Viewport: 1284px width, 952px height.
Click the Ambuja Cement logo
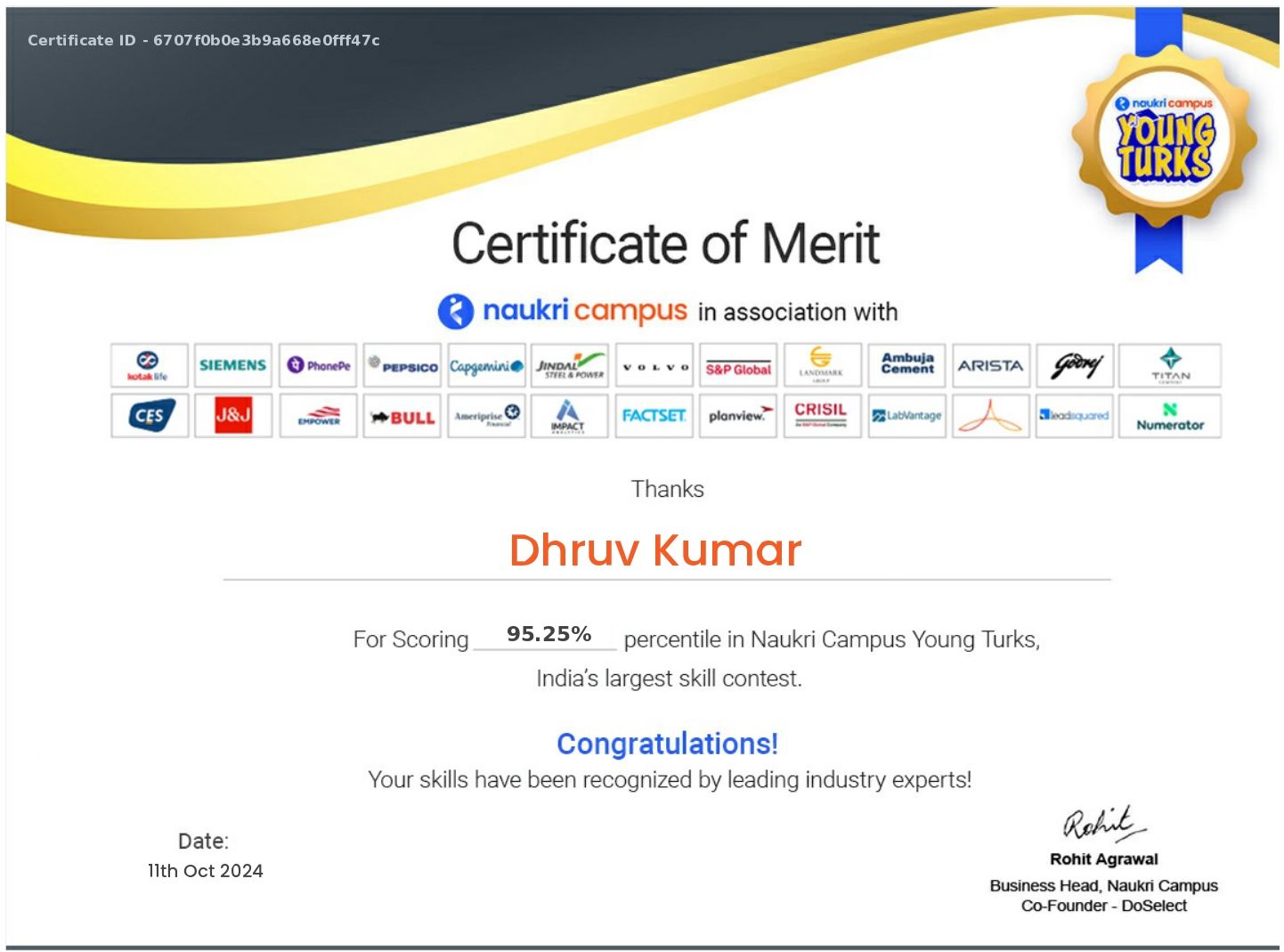click(906, 365)
